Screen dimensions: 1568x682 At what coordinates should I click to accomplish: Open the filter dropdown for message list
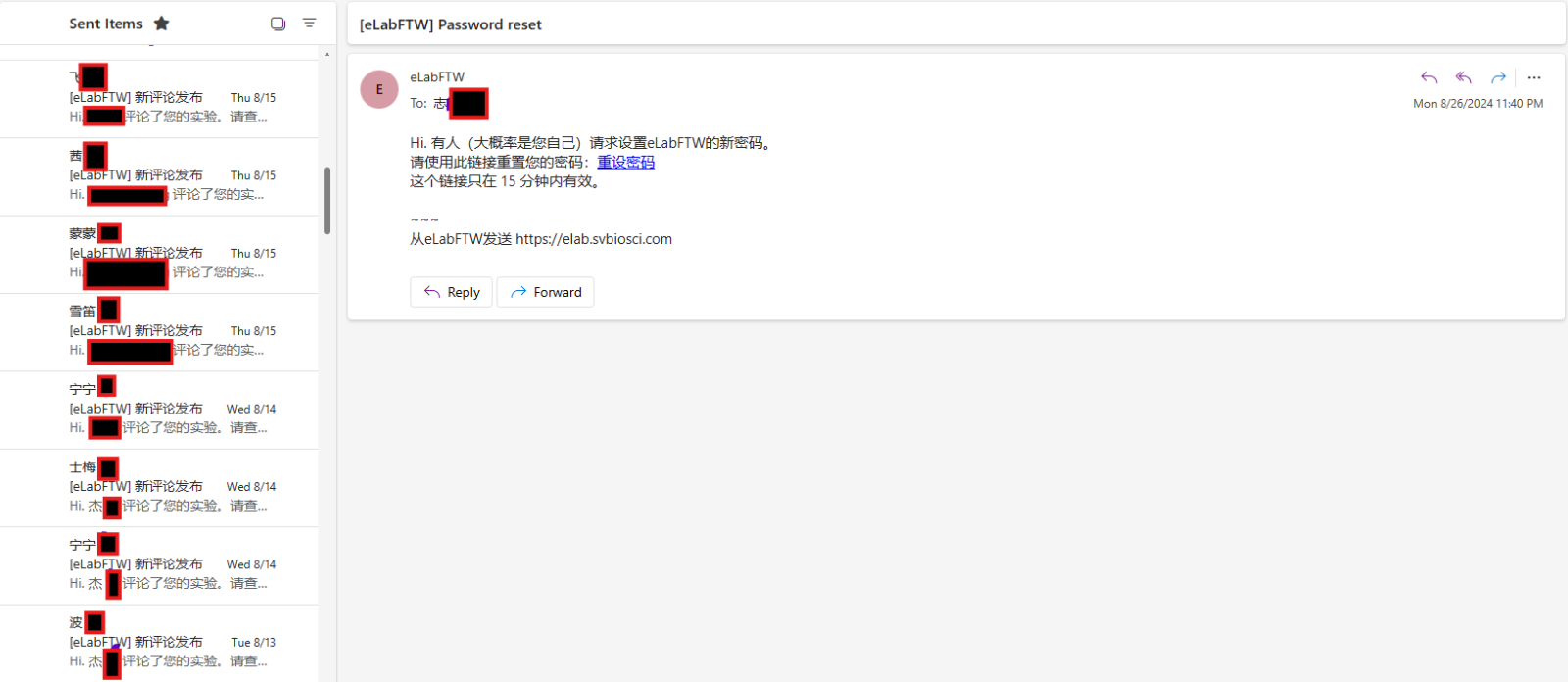point(309,23)
